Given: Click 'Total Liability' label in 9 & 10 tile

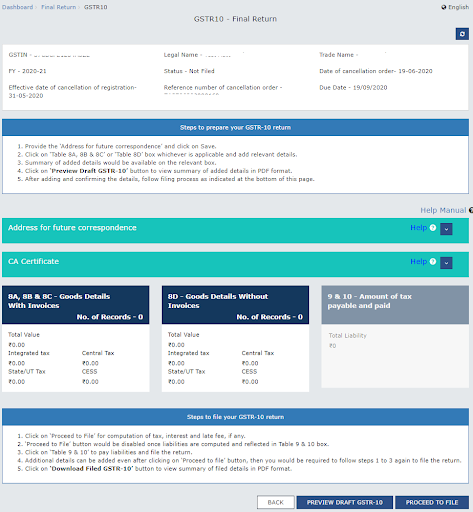Looking at the screenshot, I should click(348, 336).
